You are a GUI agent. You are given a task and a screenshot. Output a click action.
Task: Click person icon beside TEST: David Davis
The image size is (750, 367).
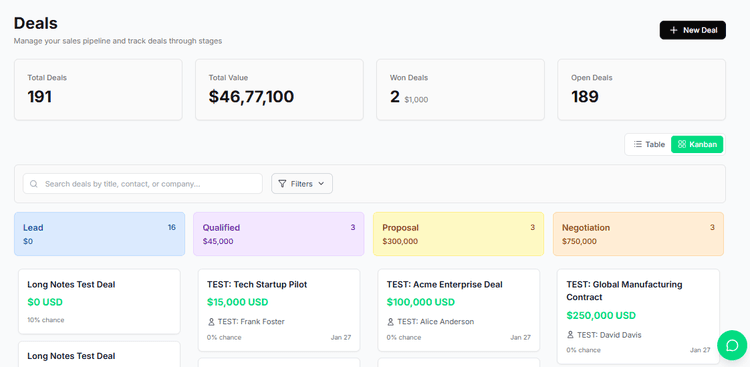(570, 334)
